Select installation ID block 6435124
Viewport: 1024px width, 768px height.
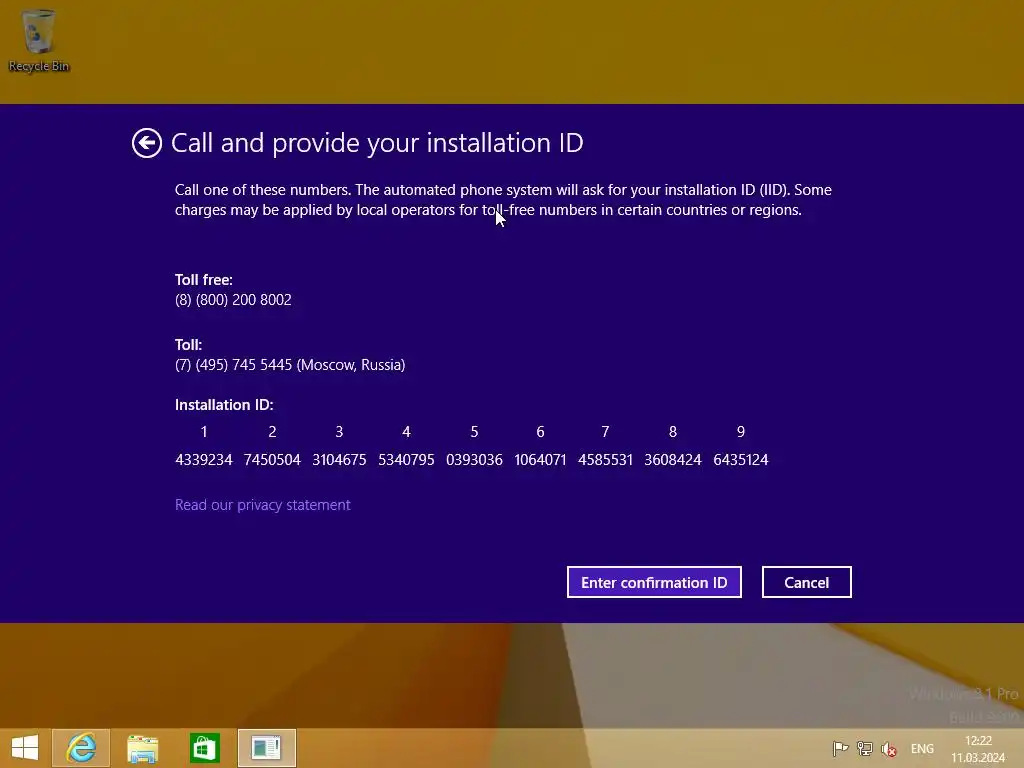click(741, 460)
